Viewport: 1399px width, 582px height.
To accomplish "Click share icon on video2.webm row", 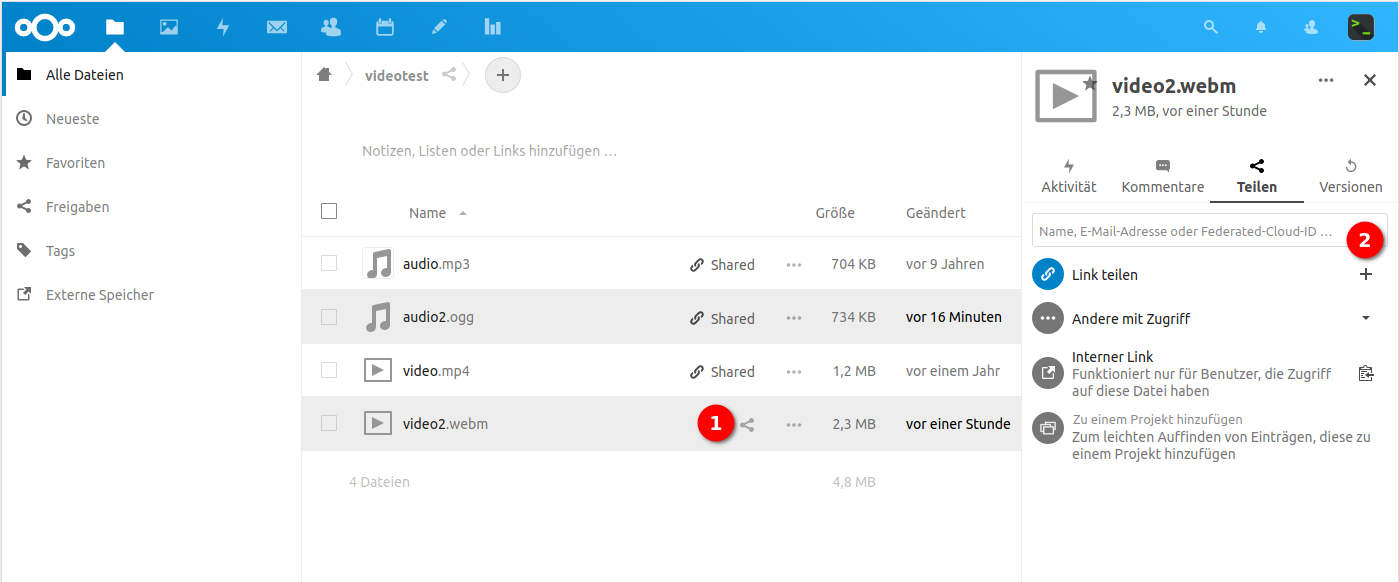I will click(747, 425).
